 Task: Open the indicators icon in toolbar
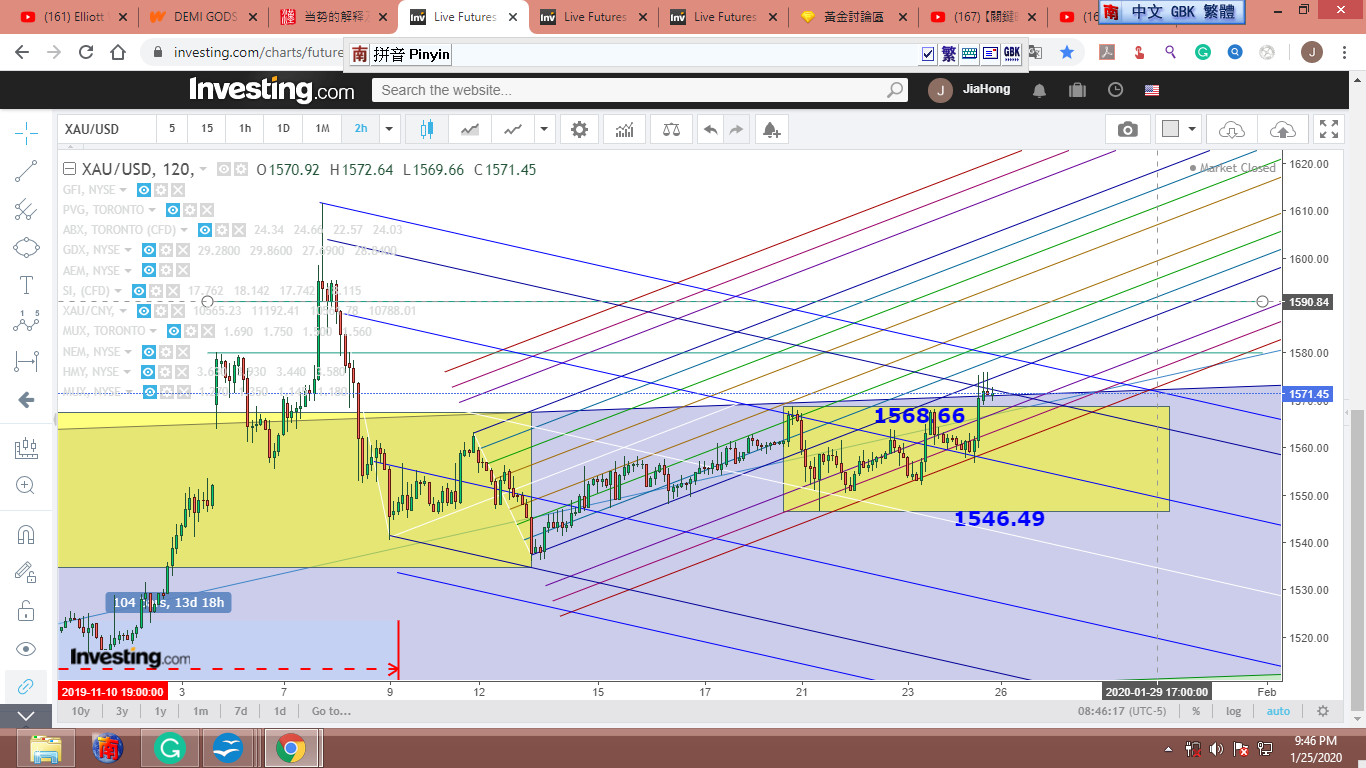click(624, 129)
